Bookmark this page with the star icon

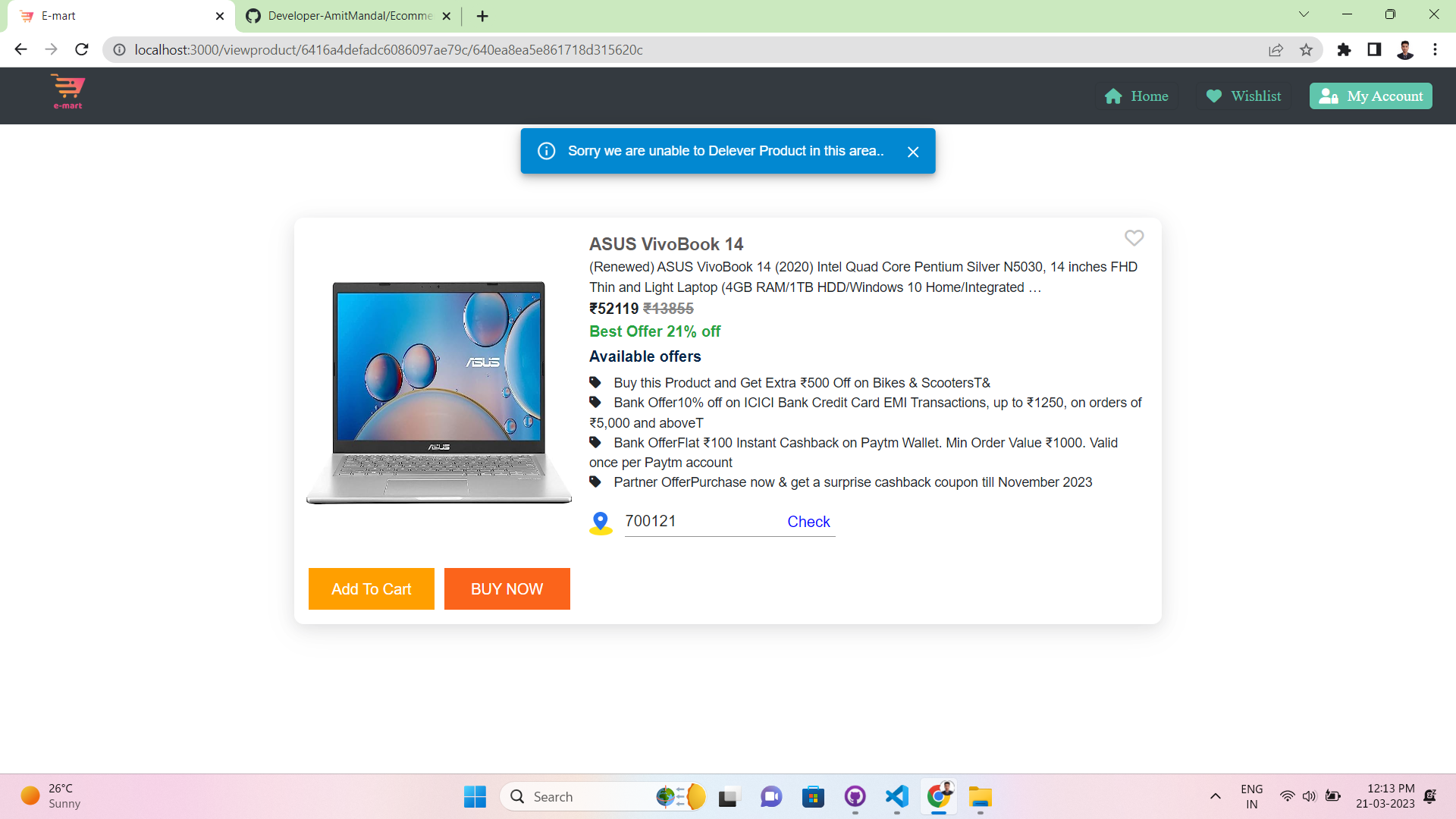[1306, 50]
